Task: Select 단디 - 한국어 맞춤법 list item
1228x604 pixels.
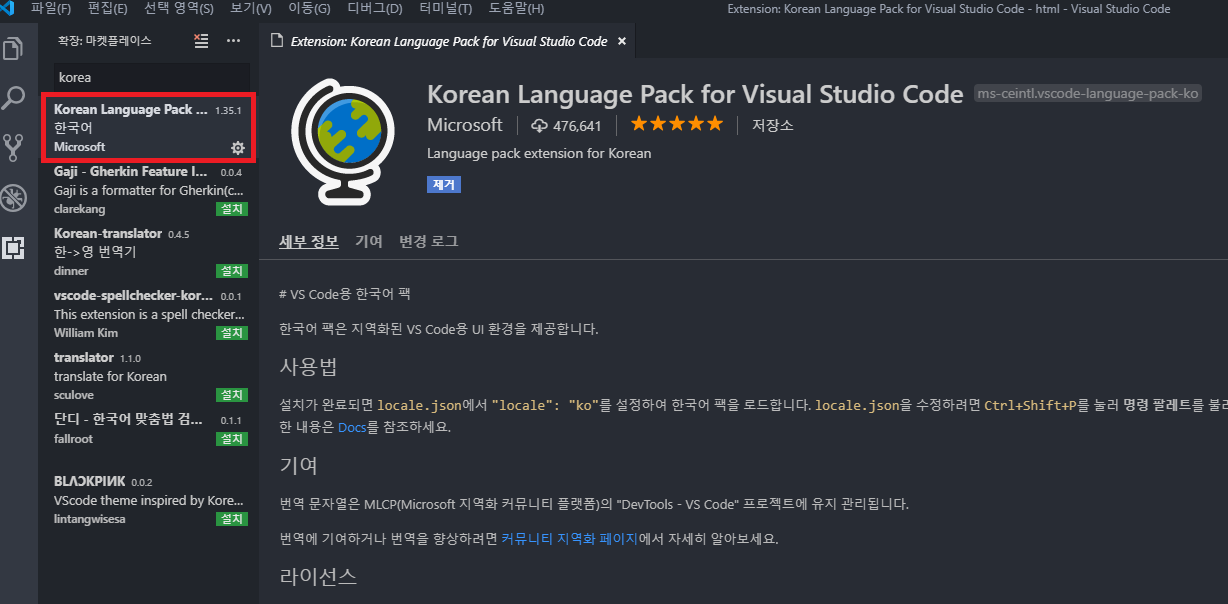Action: tap(148, 429)
